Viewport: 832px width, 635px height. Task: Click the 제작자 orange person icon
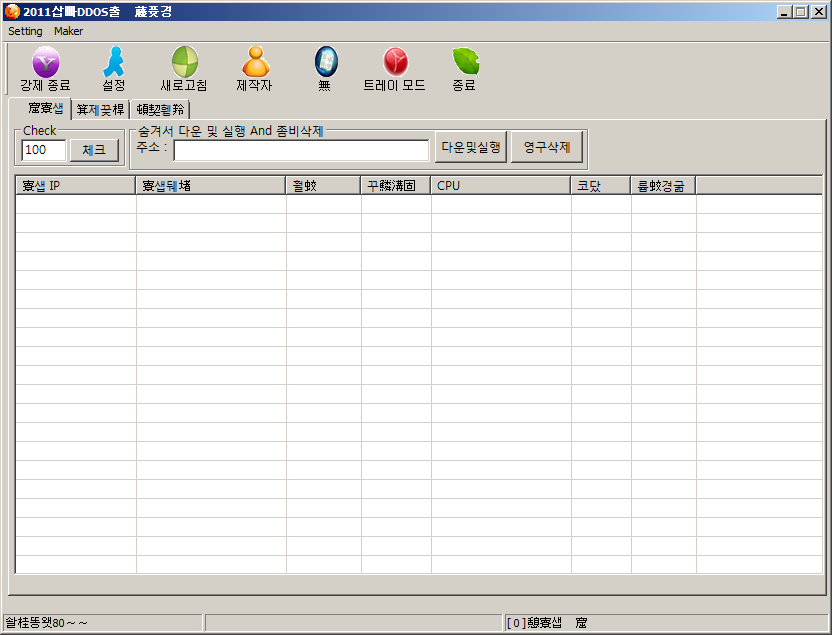(x=255, y=63)
